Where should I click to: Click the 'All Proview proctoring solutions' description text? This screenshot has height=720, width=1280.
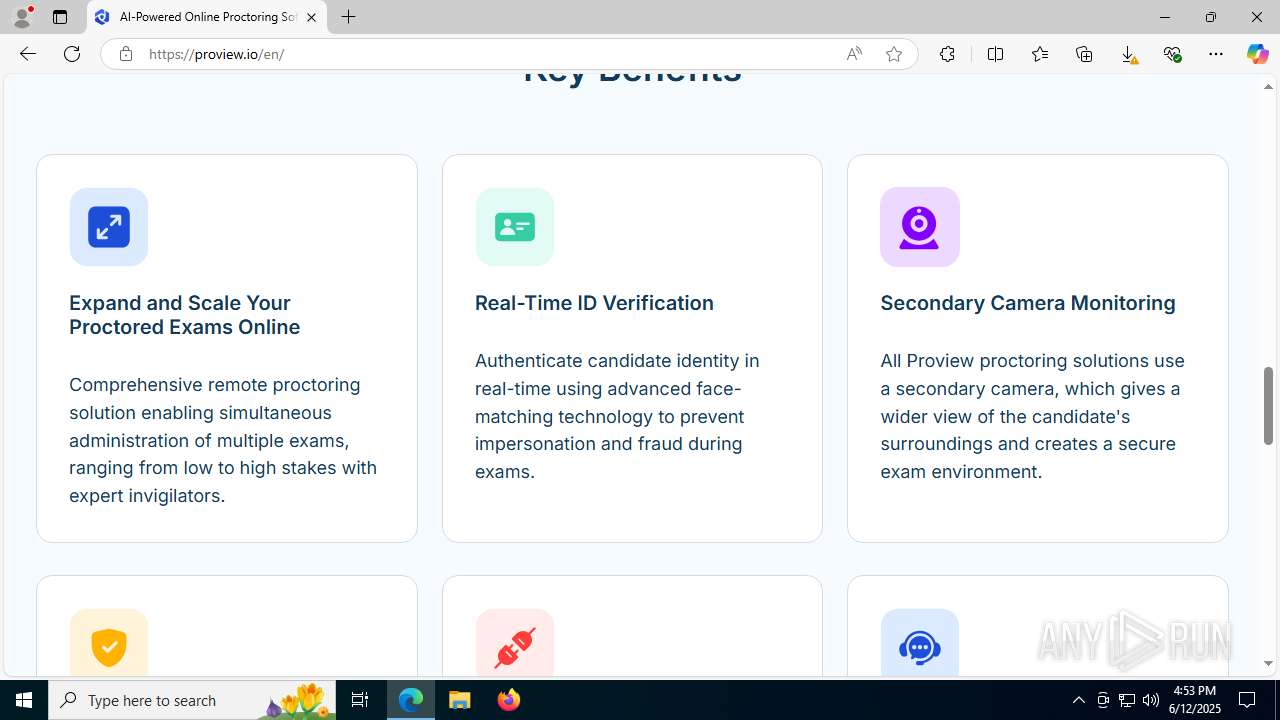(1033, 416)
